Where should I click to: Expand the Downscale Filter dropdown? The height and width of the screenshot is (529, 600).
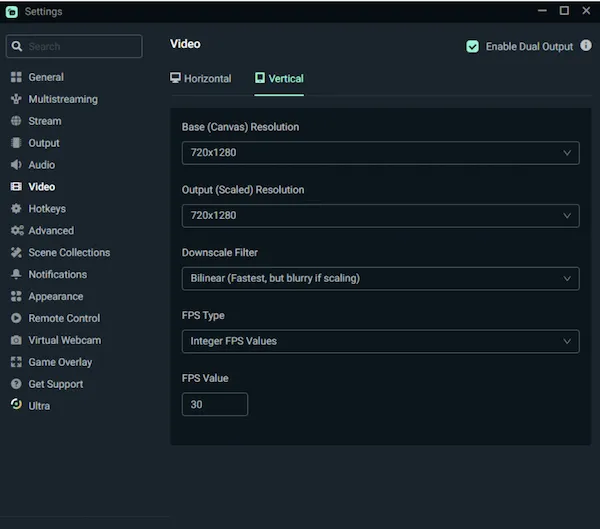tap(380, 279)
